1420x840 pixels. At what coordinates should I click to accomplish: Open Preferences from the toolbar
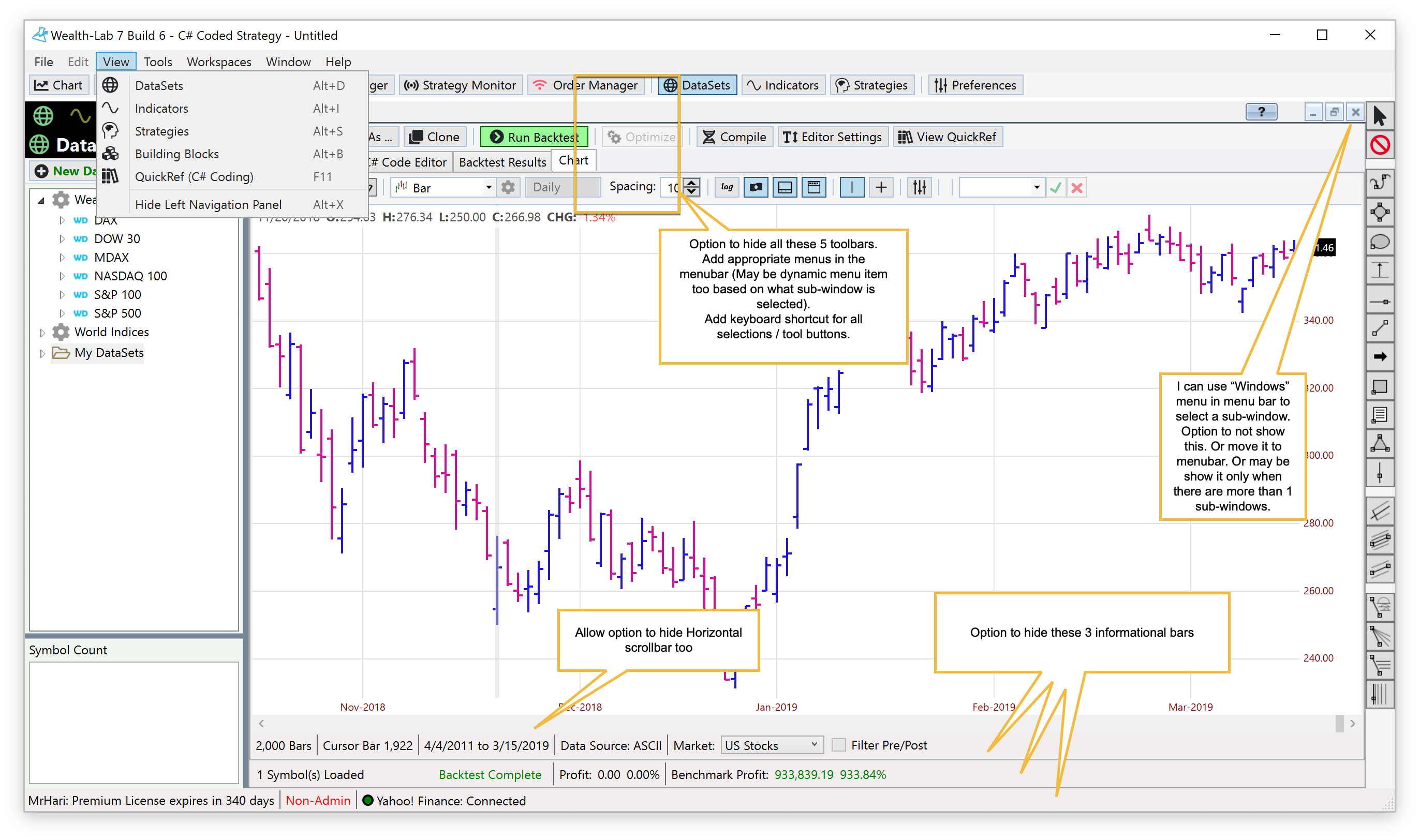pos(975,85)
